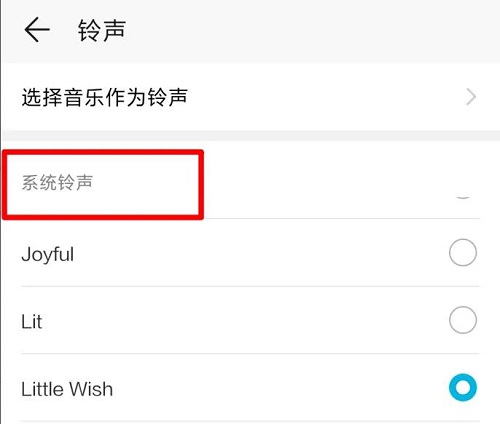500x424 pixels.
Task: Click the selected blue Little Wish radio
Action: point(463,387)
